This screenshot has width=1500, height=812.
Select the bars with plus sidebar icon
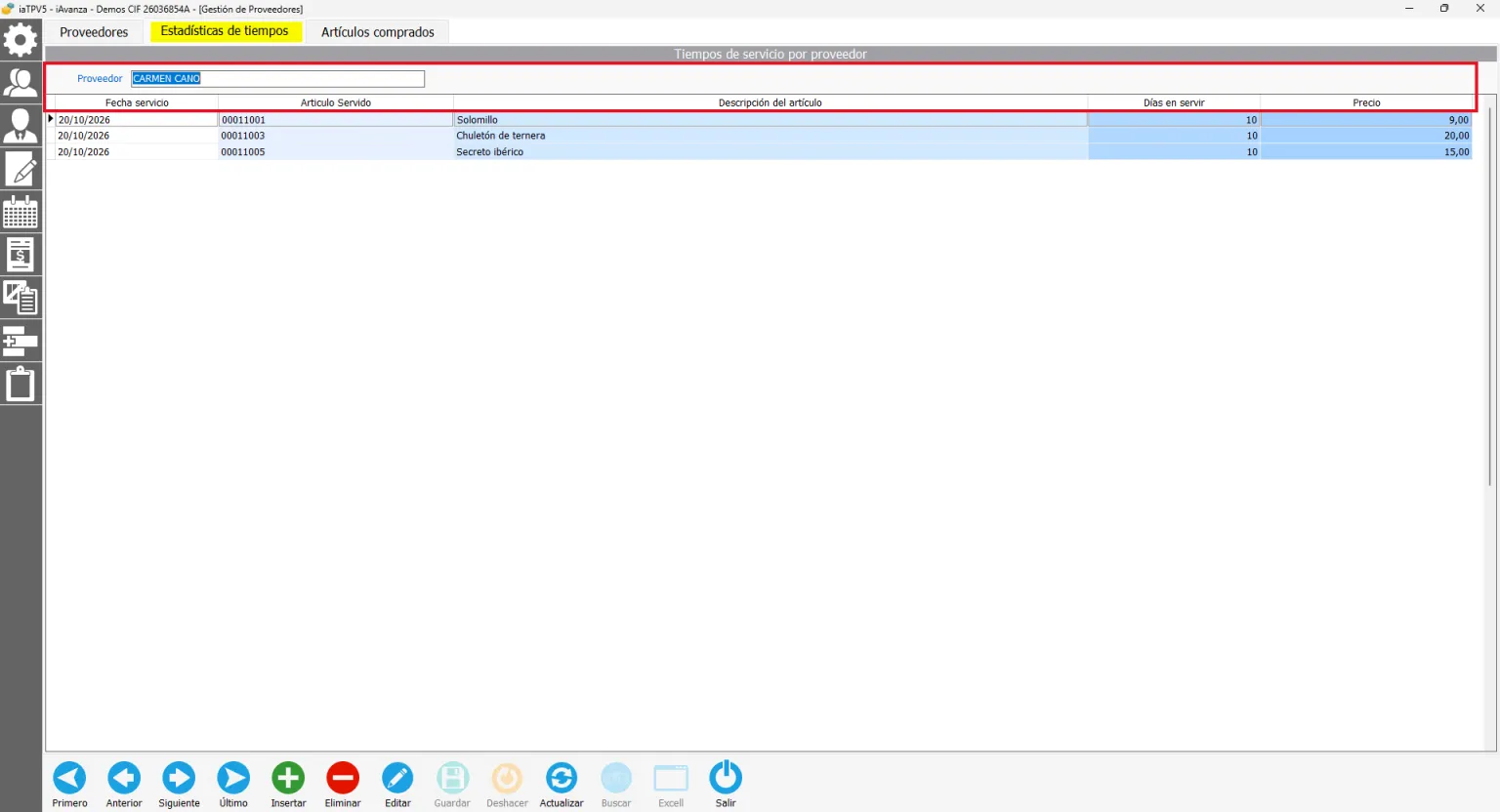(x=21, y=341)
